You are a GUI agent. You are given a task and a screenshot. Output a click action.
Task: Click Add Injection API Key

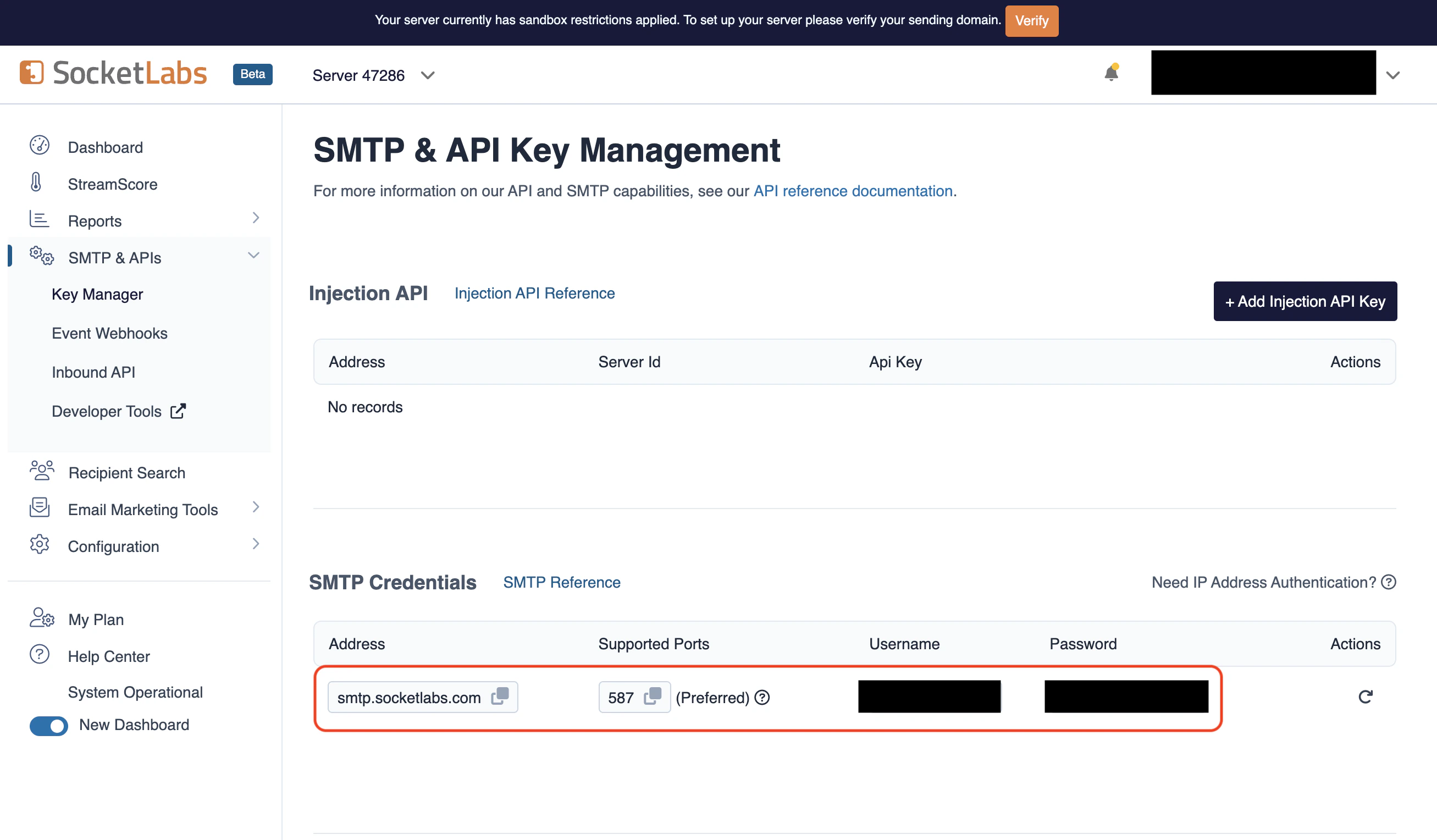coord(1305,301)
